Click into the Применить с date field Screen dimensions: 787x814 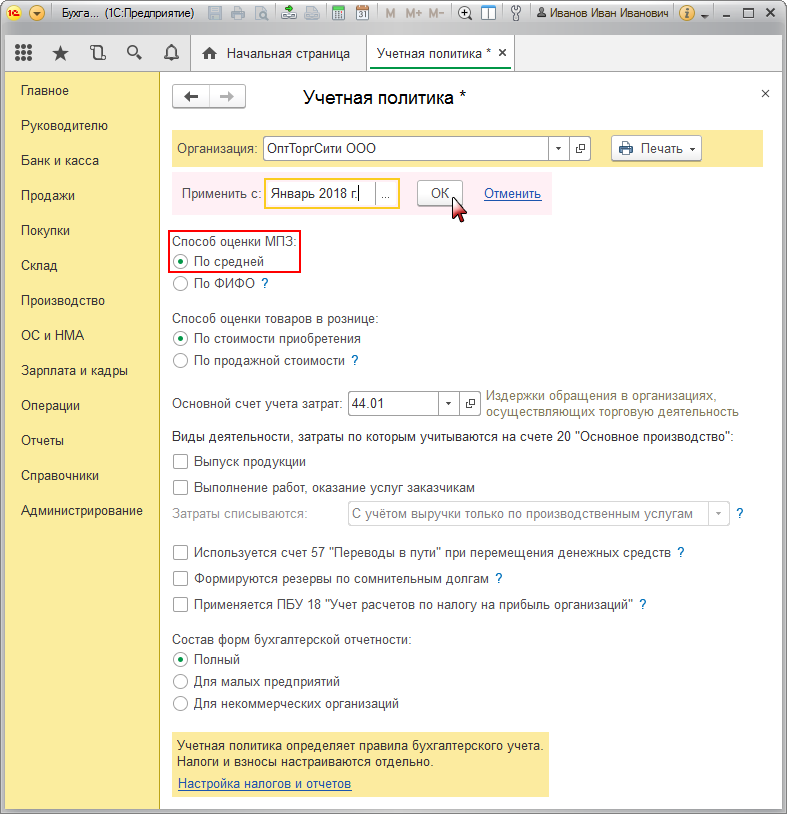coord(320,194)
